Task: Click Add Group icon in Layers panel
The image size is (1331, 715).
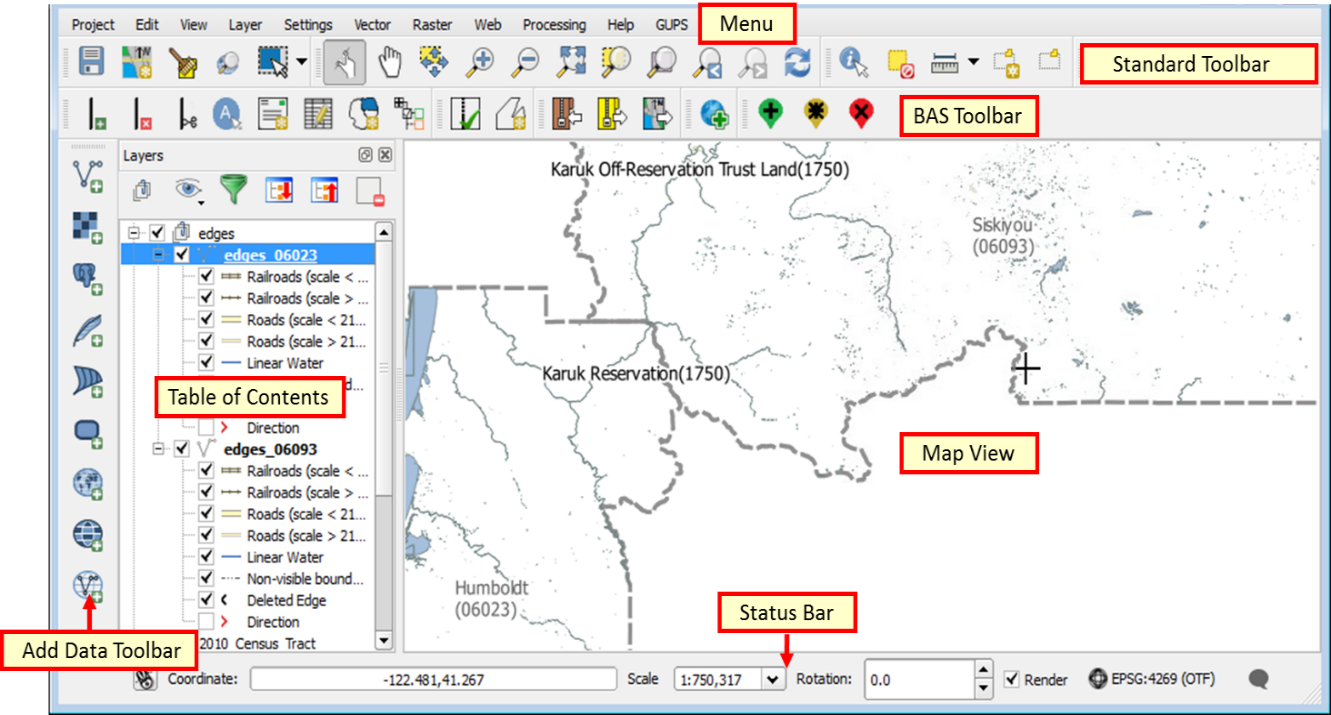Action: (142, 190)
